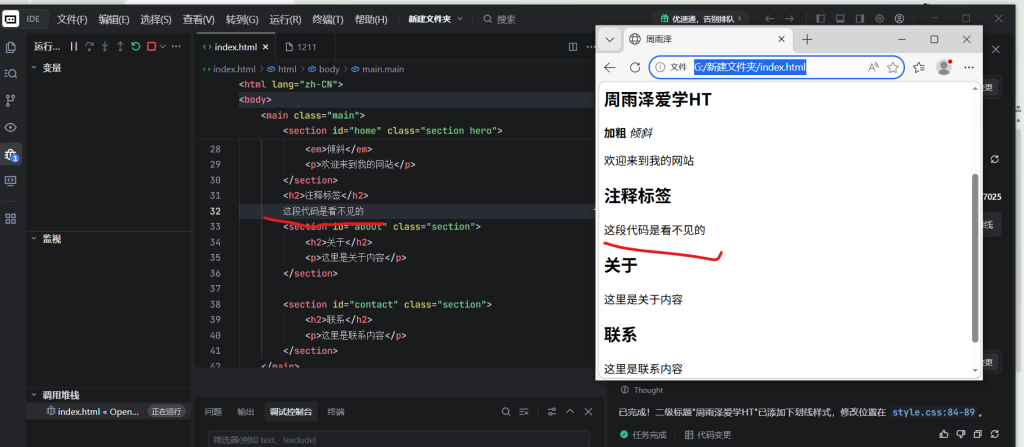The height and width of the screenshot is (447, 1024).
Task: Click browser back button
Action: (x=610, y=67)
